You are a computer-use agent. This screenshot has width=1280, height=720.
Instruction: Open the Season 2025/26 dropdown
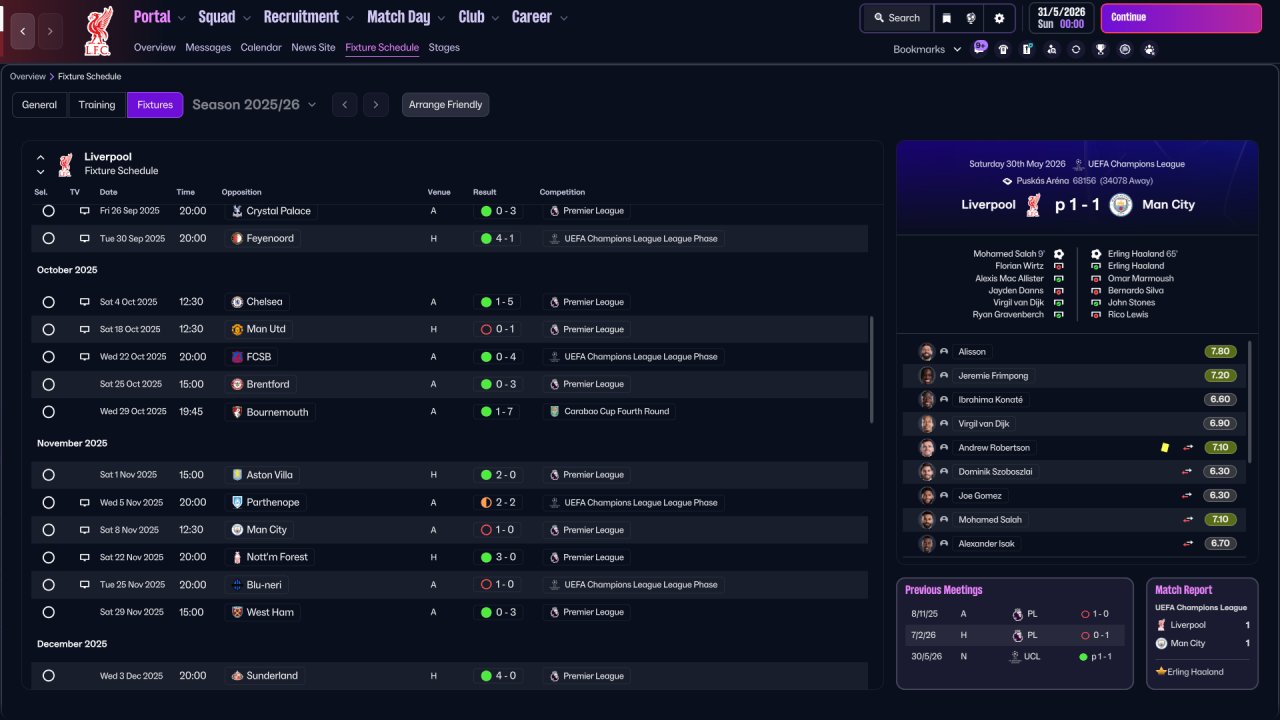tap(254, 105)
